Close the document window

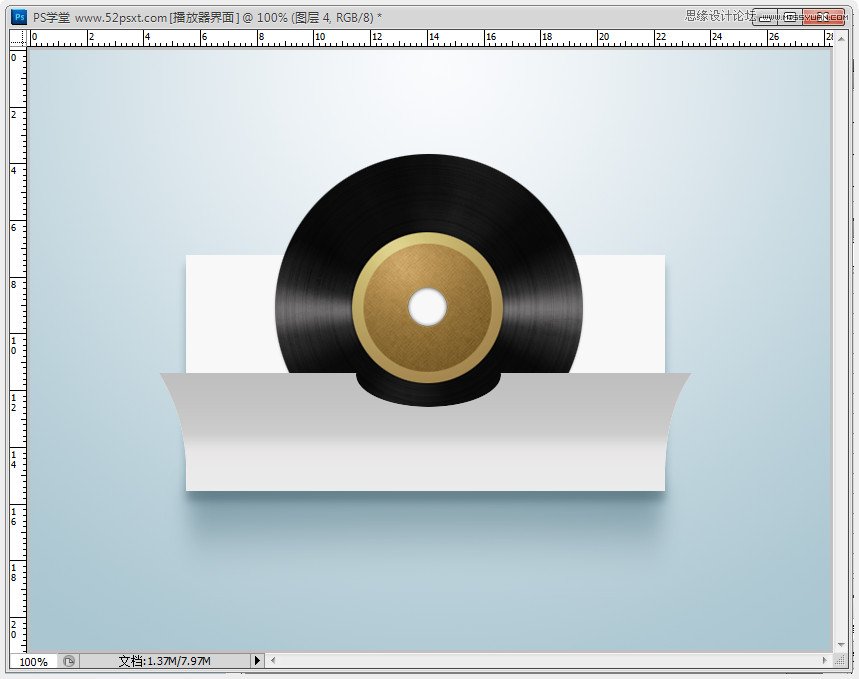click(823, 18)
